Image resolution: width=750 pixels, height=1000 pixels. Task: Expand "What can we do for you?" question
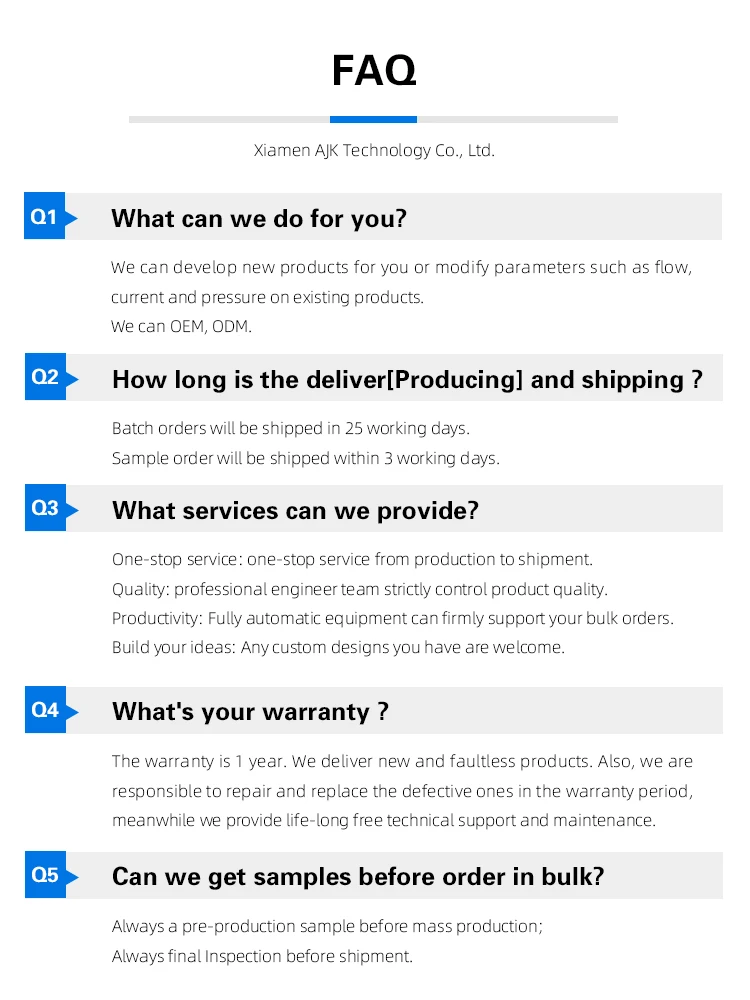coord(259,218)
